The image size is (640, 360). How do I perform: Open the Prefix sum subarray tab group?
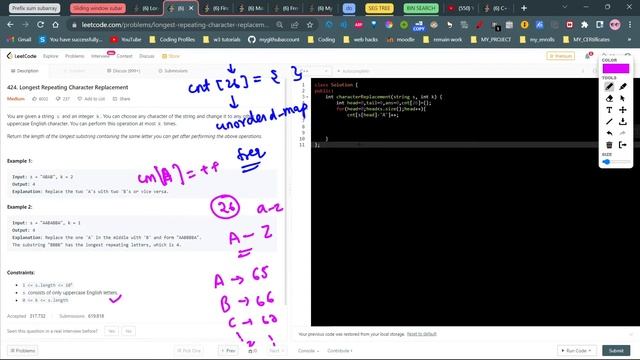[34, 8]
